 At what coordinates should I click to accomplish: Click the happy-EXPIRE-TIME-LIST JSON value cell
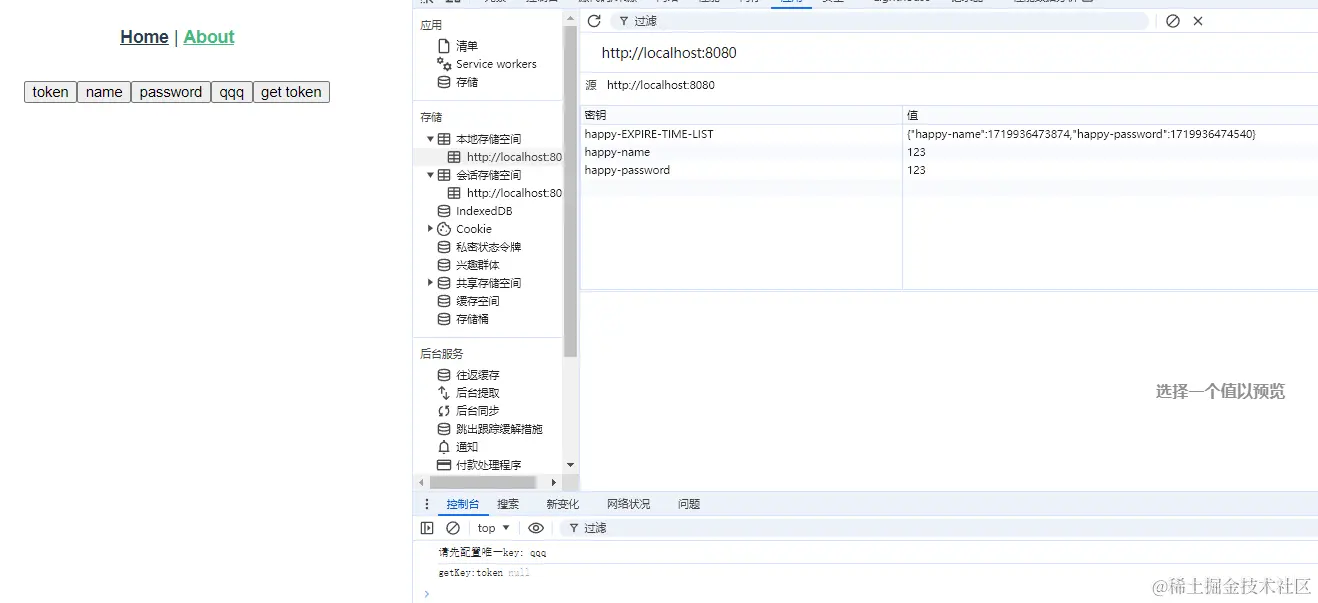click(1110, 134)
